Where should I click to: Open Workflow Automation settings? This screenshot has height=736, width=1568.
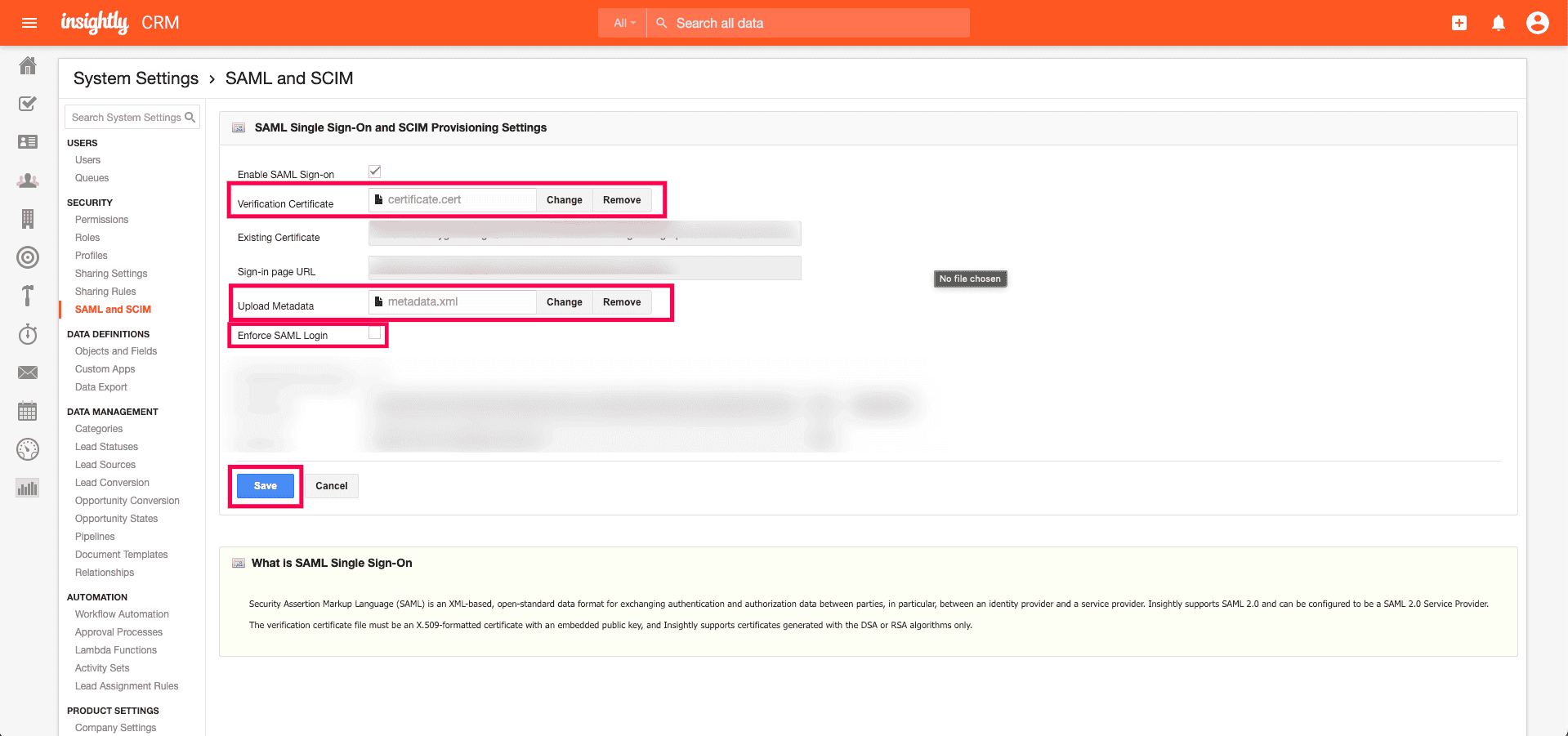(121, 613)
